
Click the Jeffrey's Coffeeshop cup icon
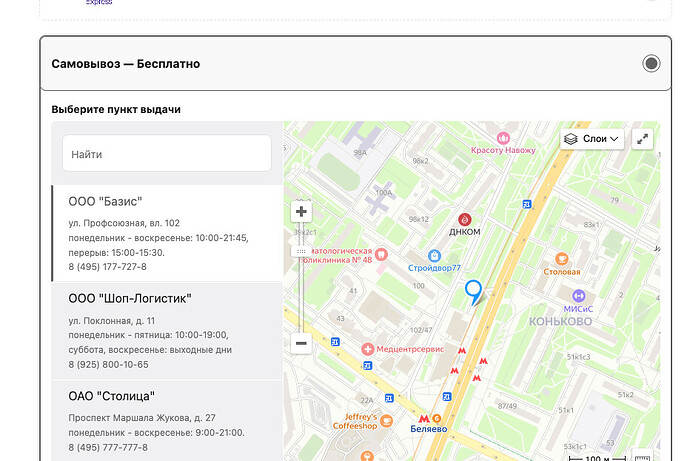pyautogui.click(x=386, y=421)
